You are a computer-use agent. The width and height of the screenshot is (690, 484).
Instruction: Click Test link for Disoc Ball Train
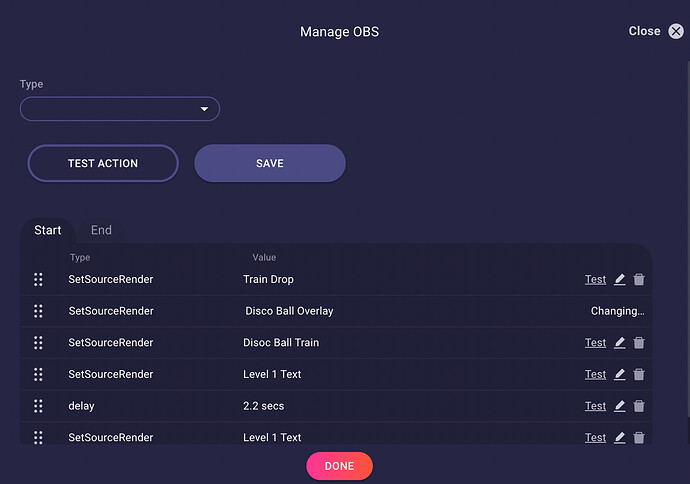[x=595, y=343]
